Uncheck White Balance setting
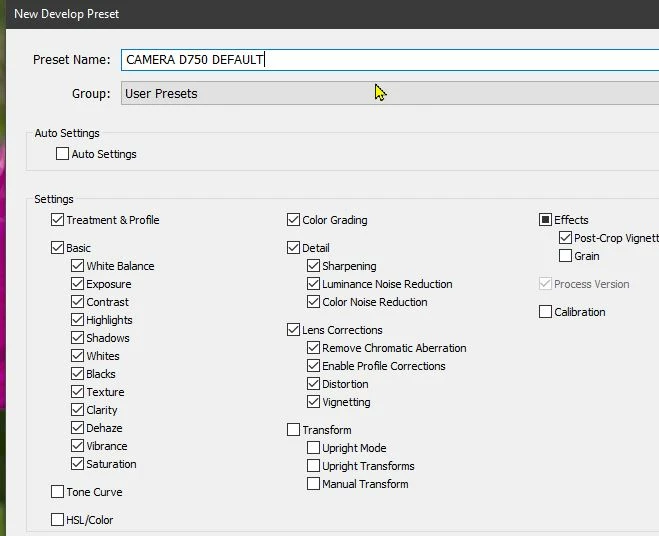Image resolution: width=659 pixels, height=536 pixels. pos(77,266)
